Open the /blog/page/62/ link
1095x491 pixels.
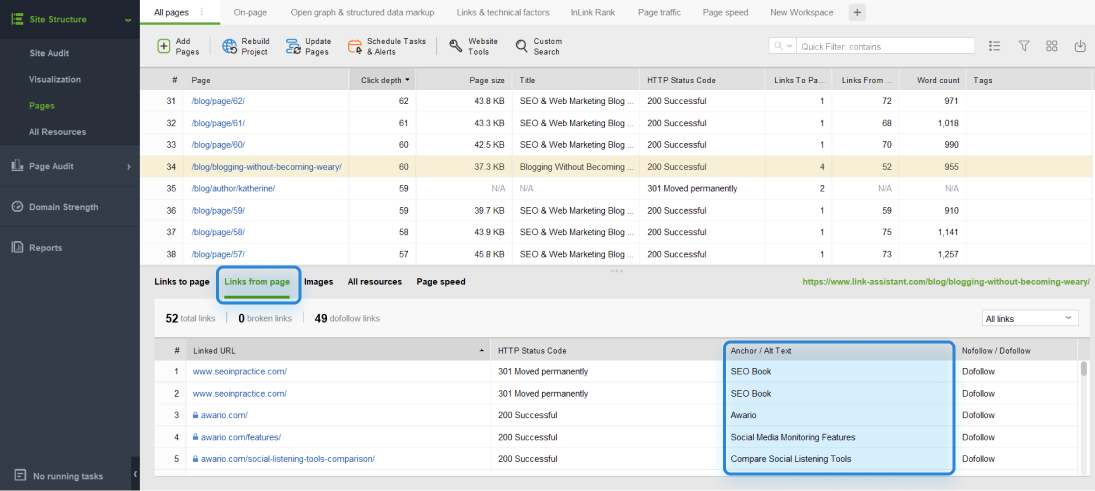tap(218, 101)
